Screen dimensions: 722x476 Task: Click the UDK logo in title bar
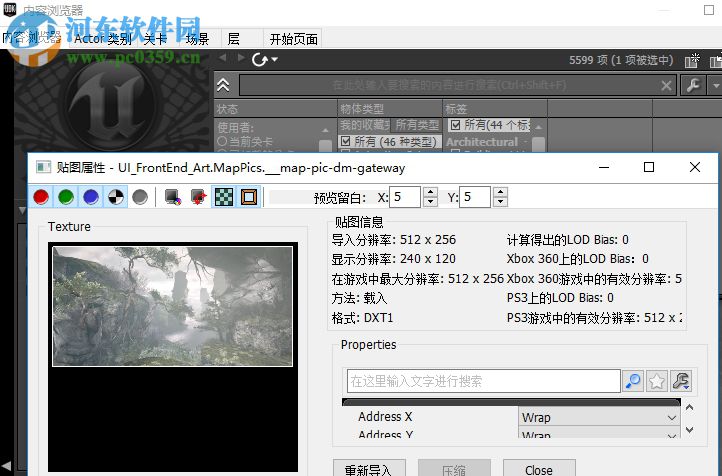coord(10,9)
